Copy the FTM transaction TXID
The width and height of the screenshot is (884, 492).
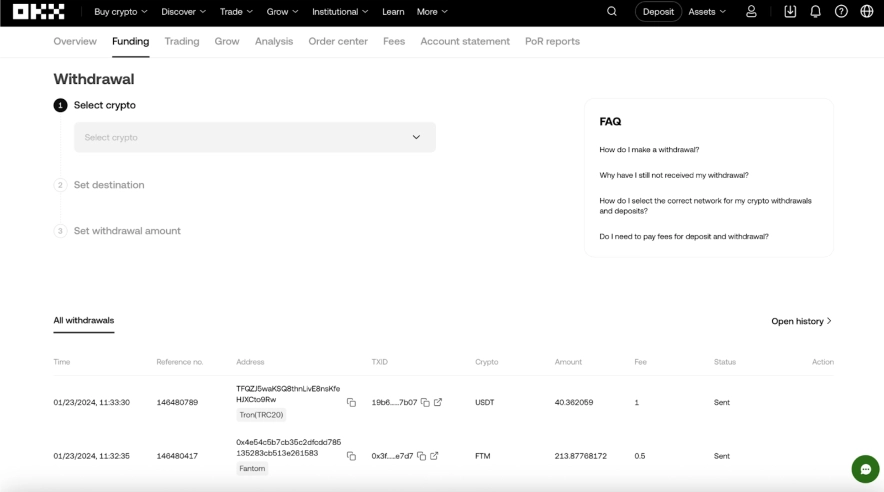coord(421,456)
